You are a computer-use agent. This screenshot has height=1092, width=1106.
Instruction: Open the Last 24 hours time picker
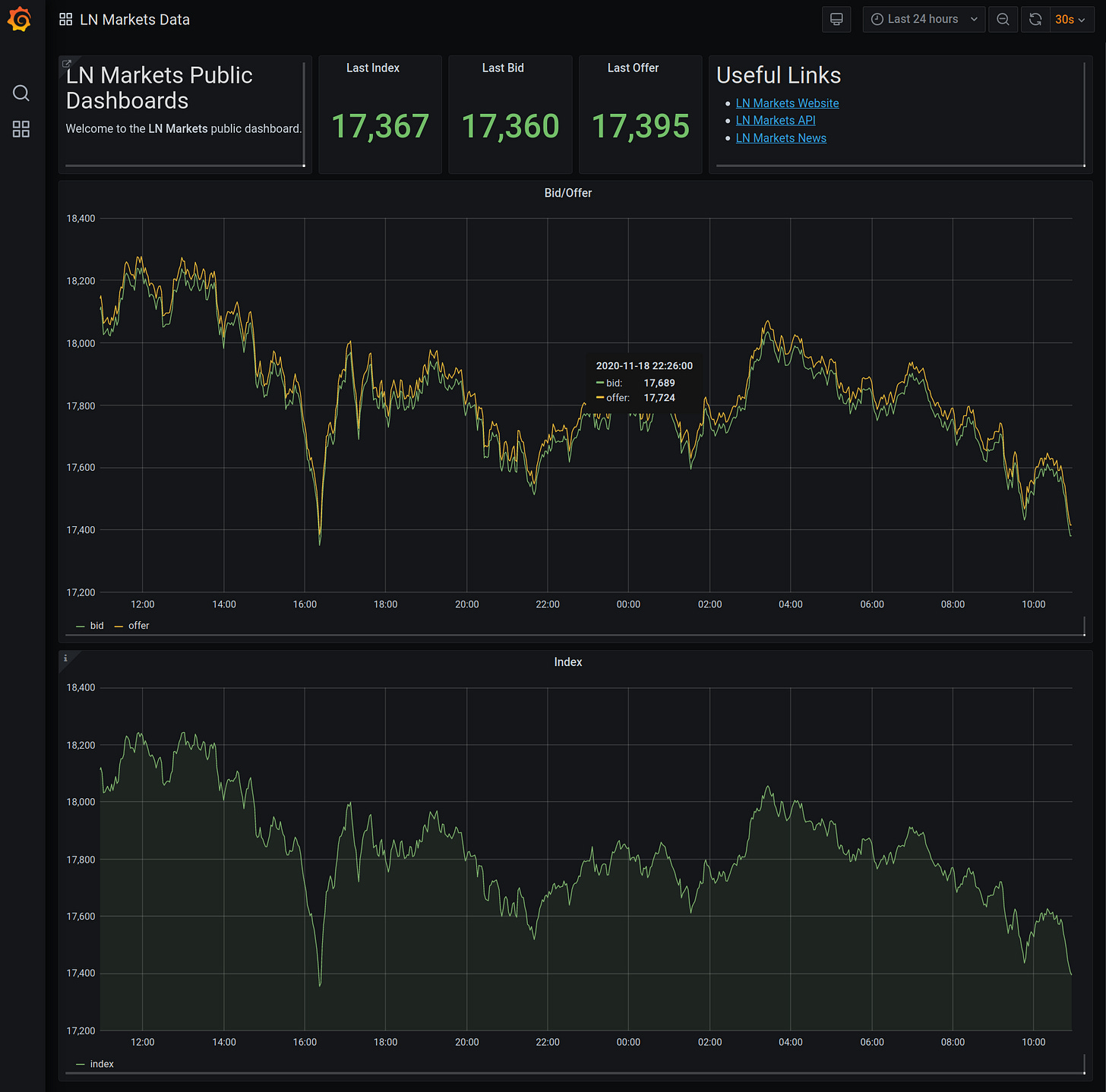pos(924,20)
